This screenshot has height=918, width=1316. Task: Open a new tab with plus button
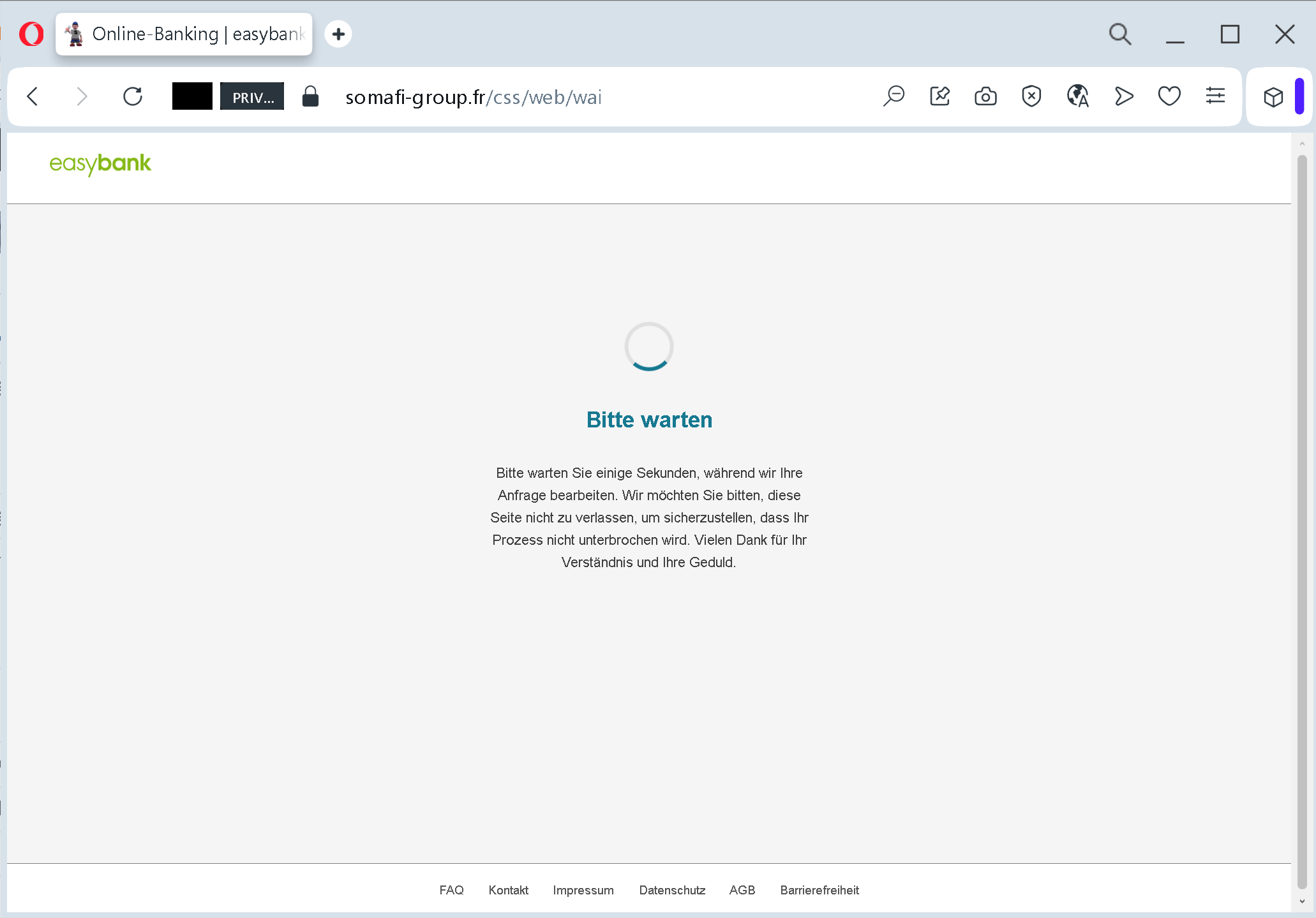(x=338, y=34)
